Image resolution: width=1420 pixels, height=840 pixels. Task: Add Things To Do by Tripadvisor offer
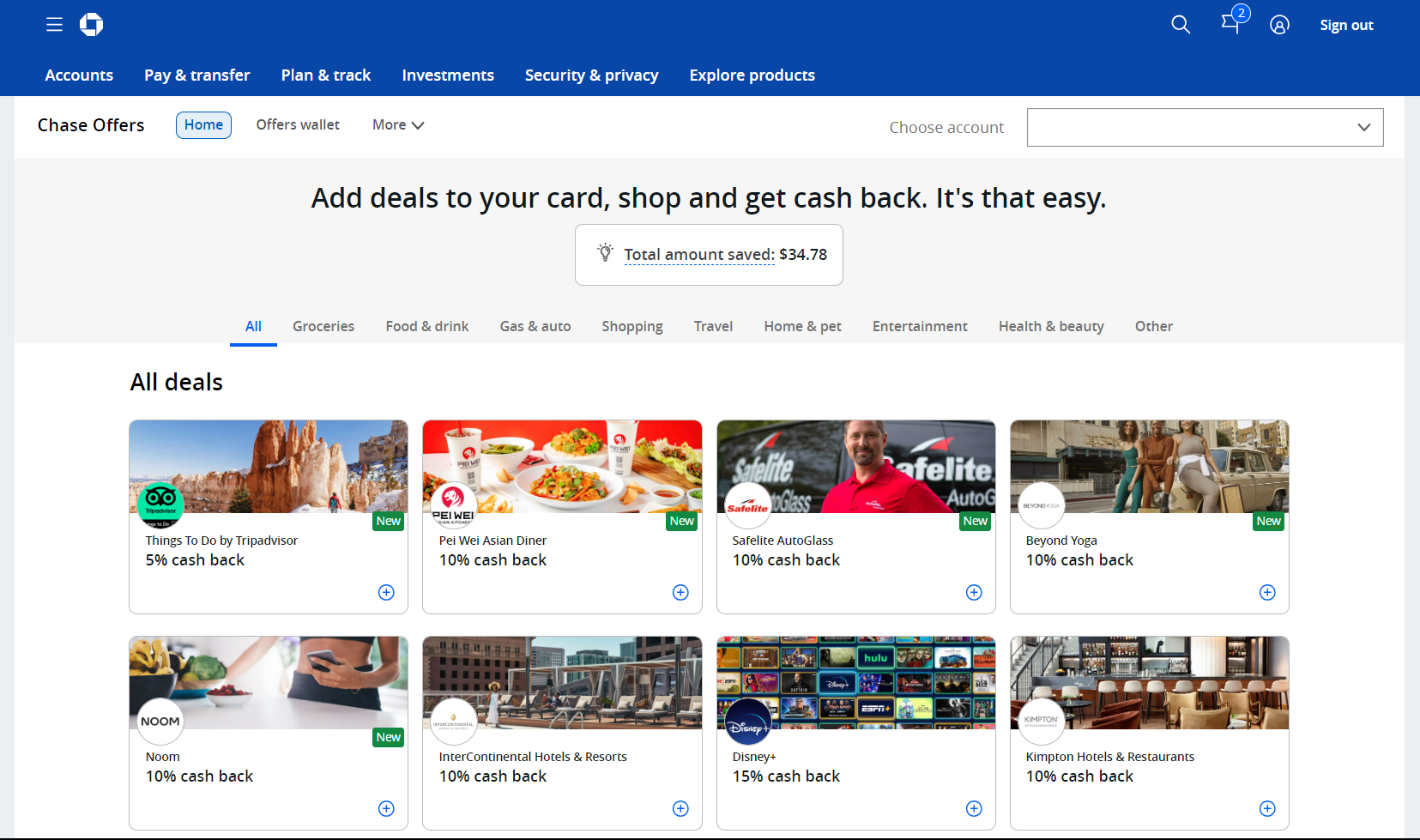point(387,592)
